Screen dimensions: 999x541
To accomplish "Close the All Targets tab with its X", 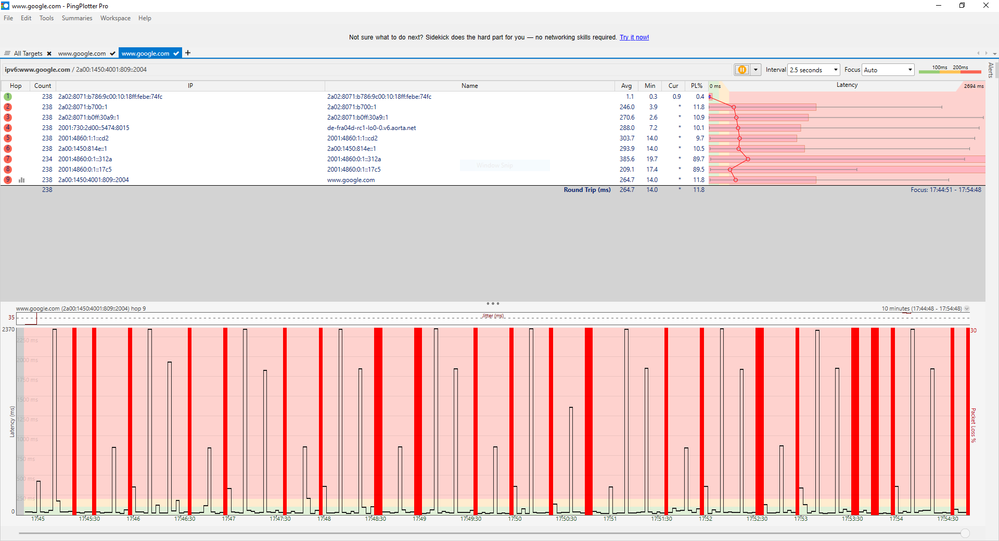I will click(x=49, y=54).
